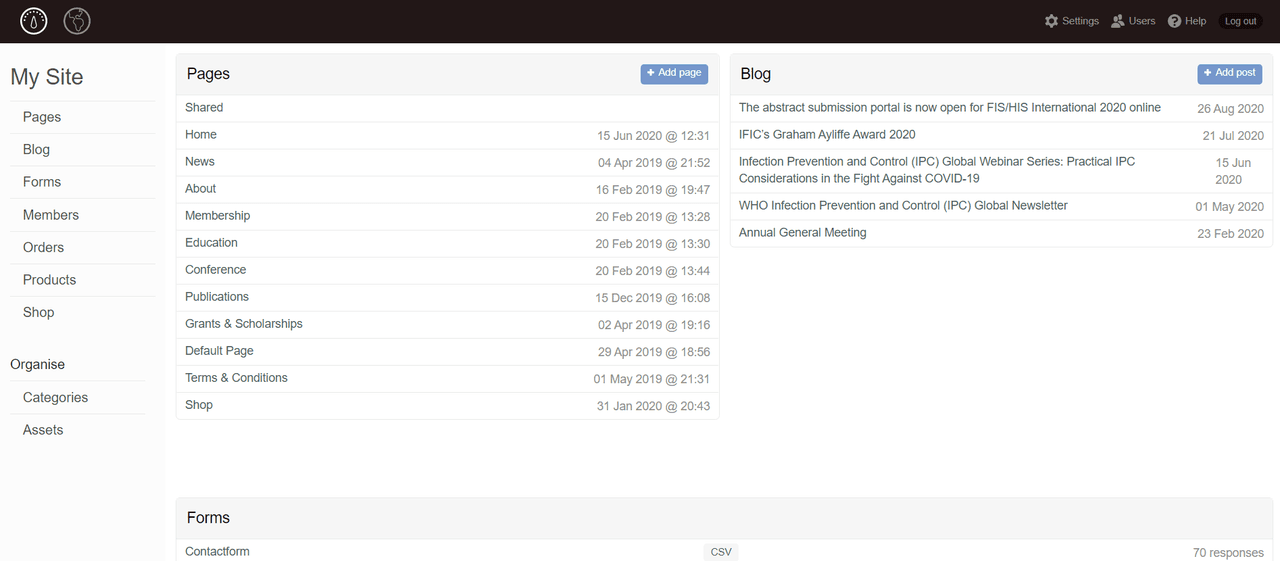This screenshot has width=1280, height=561.
Task: Go to Products in the sidebar
Action: coord(49,280)
